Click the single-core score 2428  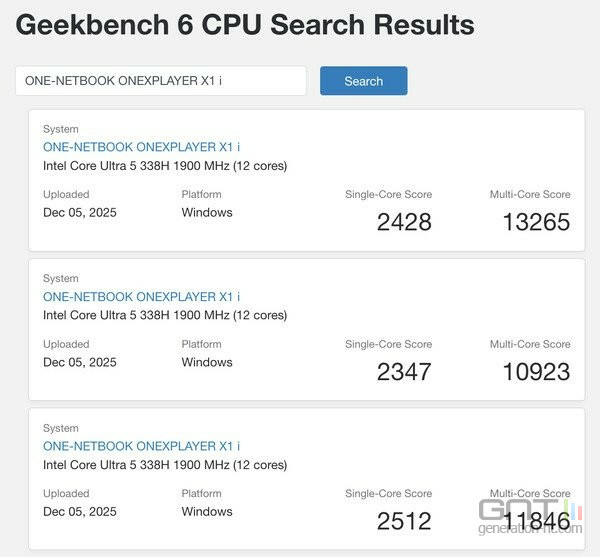click(x=404, y=221)
